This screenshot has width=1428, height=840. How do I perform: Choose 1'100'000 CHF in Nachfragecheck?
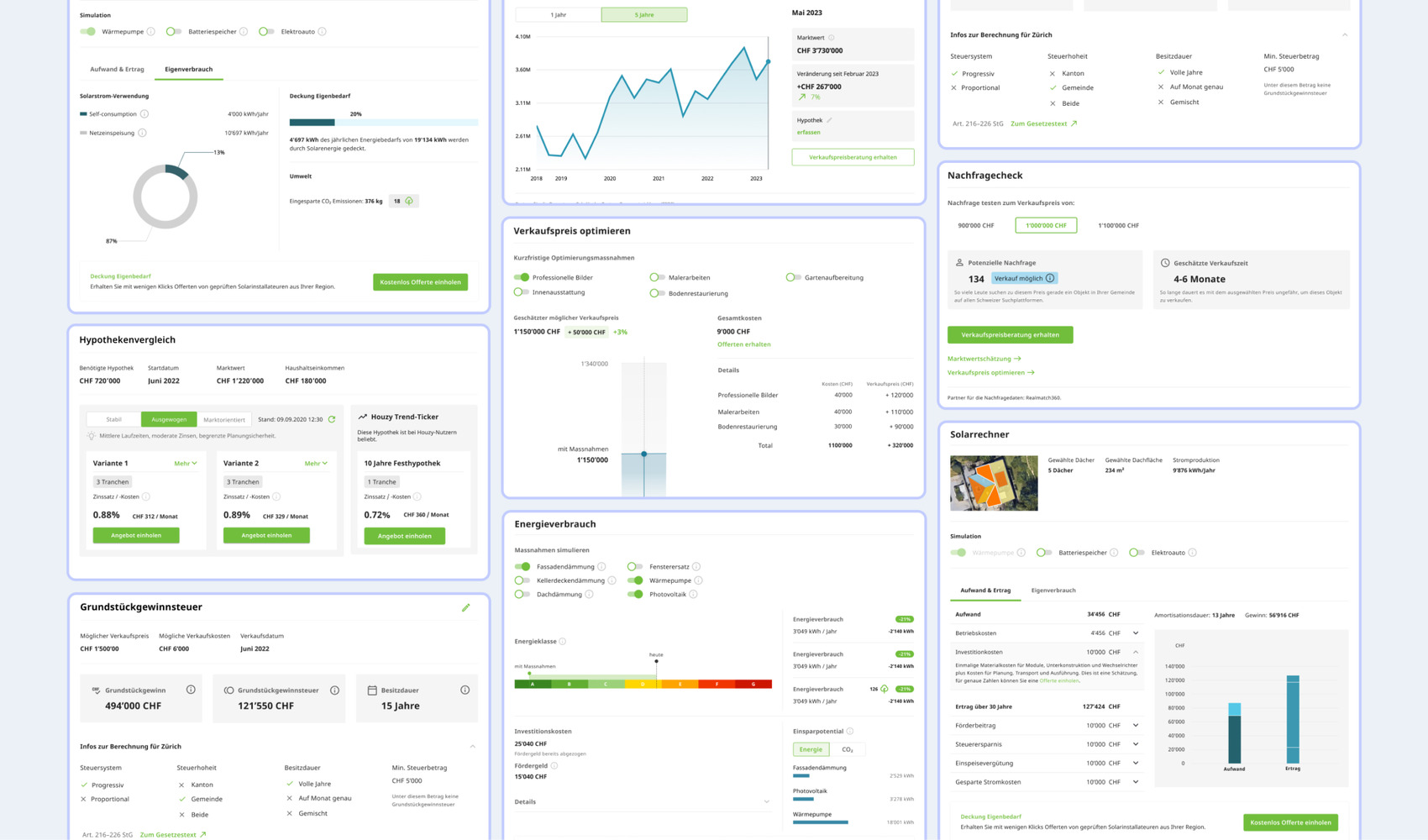[x=1119, y=225]
